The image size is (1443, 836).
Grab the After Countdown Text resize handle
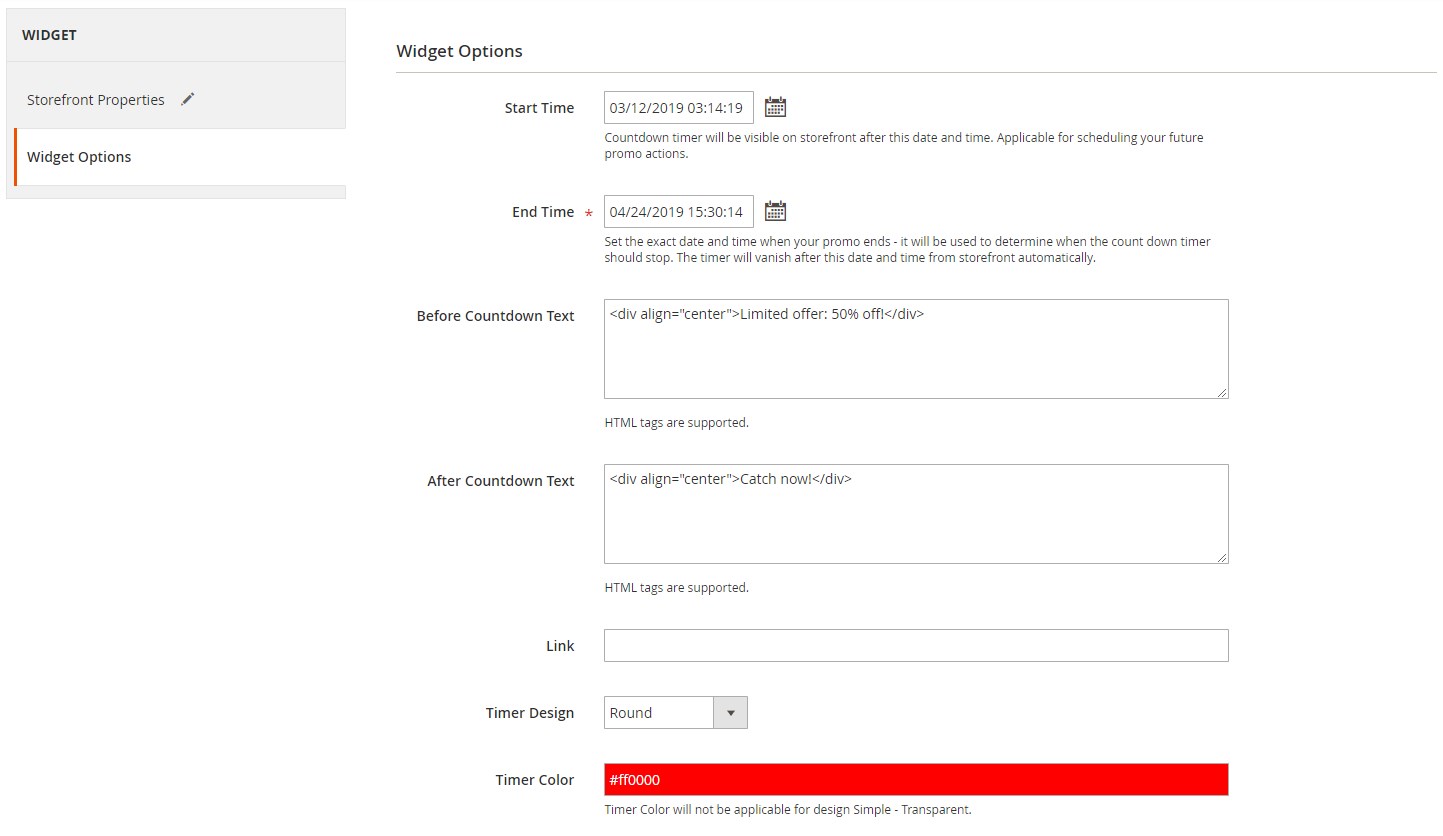[x=1222, y=557]
